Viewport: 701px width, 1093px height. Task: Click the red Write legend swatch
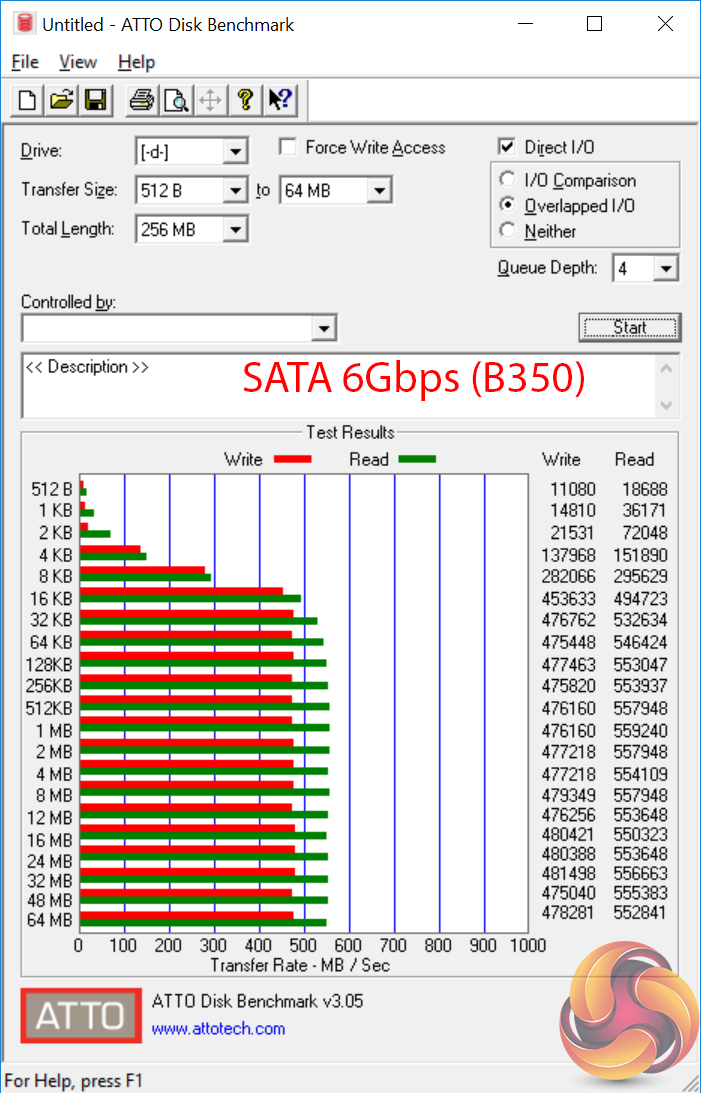[293, 459]
